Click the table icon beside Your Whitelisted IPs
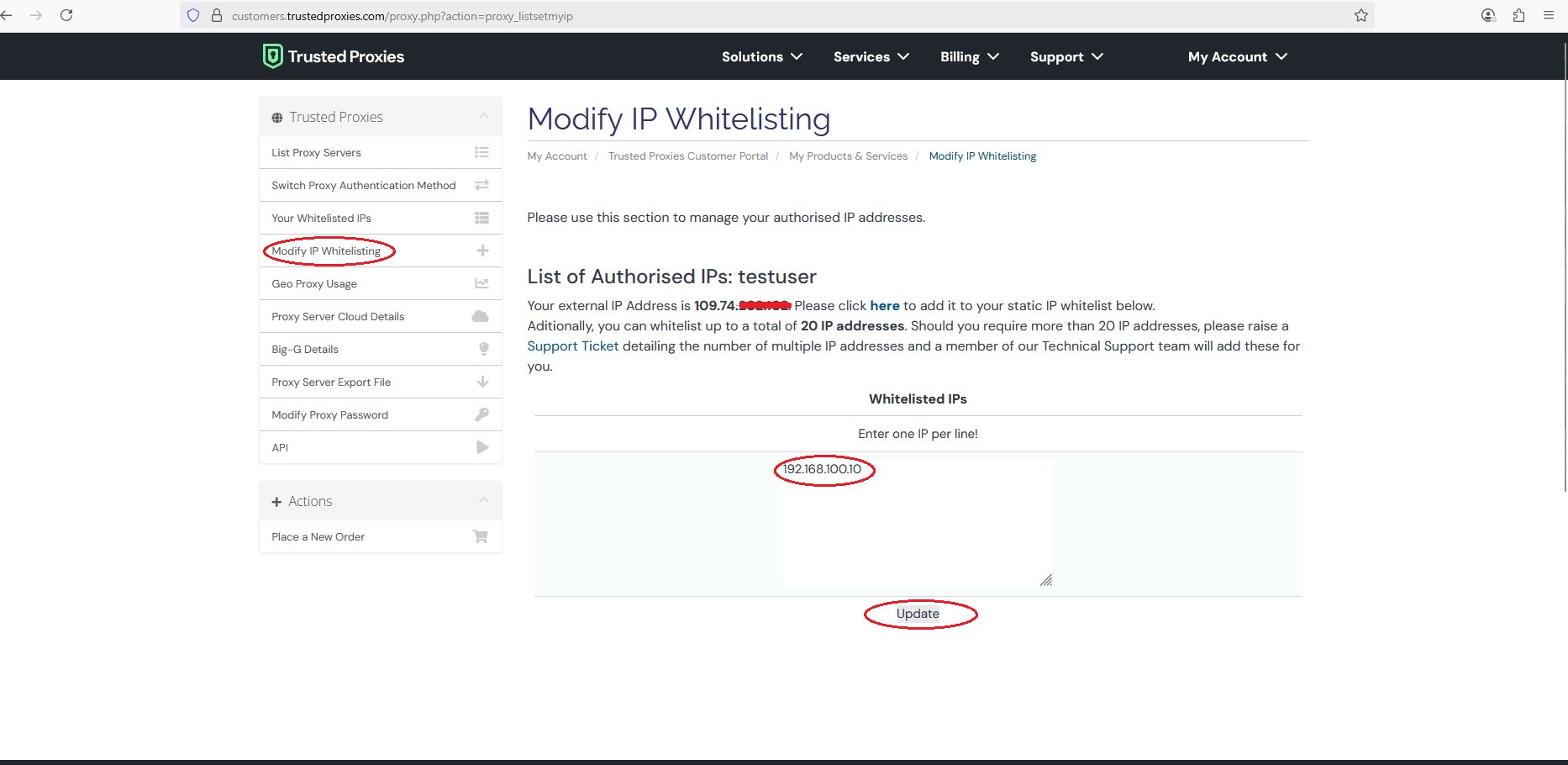 click(x=481, y=218)
